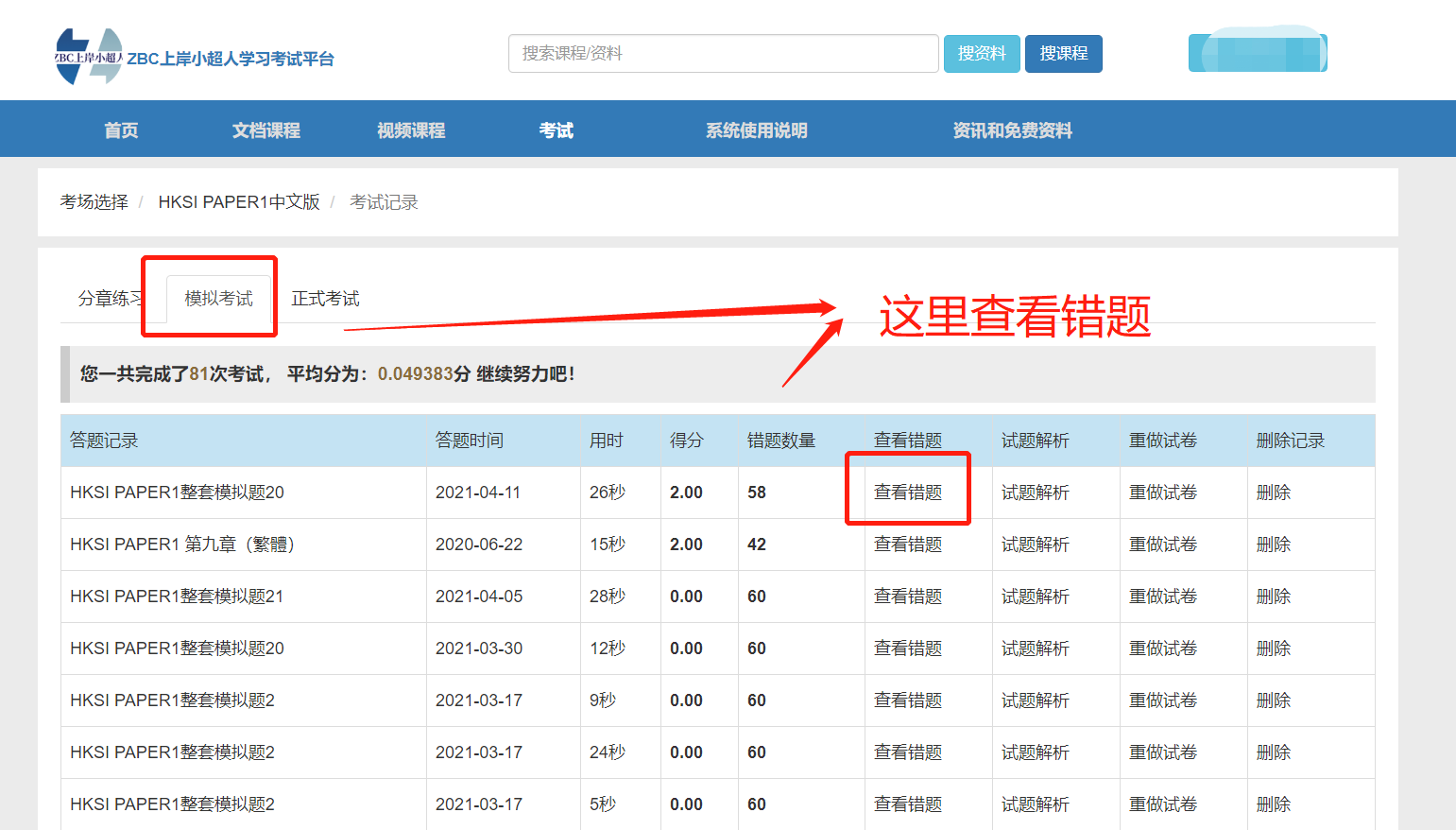1456x830 pixels.
Task: Click the 答题记录 column header
Action: pos(104,441)
